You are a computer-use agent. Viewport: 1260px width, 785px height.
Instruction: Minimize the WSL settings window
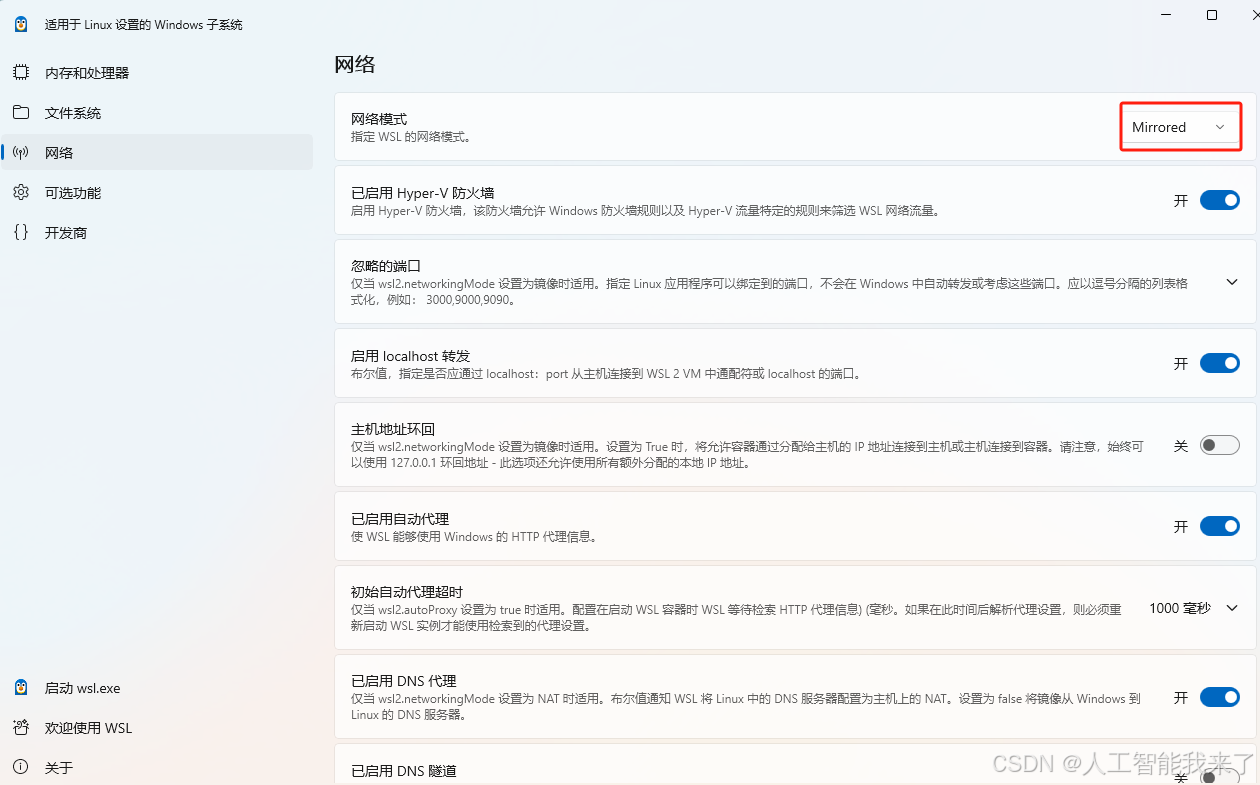click(1166, 15)
